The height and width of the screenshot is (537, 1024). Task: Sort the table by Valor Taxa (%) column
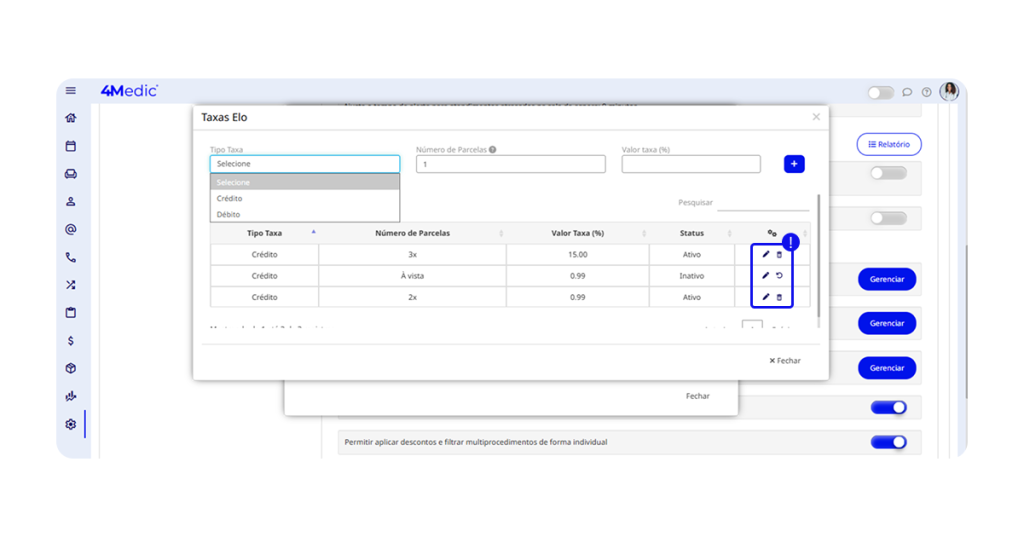pos(578,233)
